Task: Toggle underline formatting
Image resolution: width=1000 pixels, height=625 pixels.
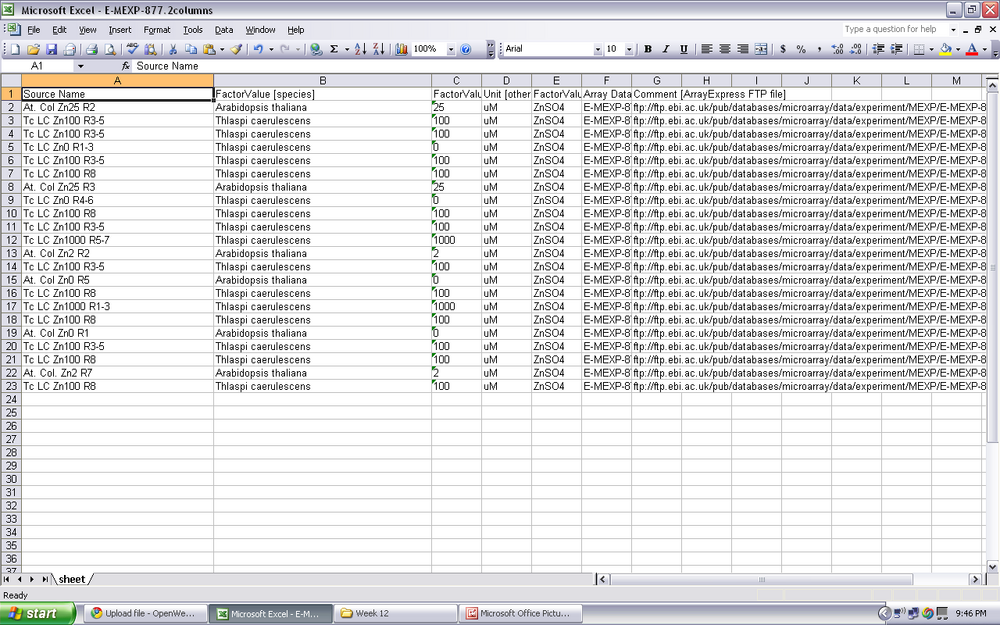Action: (684, 49)
